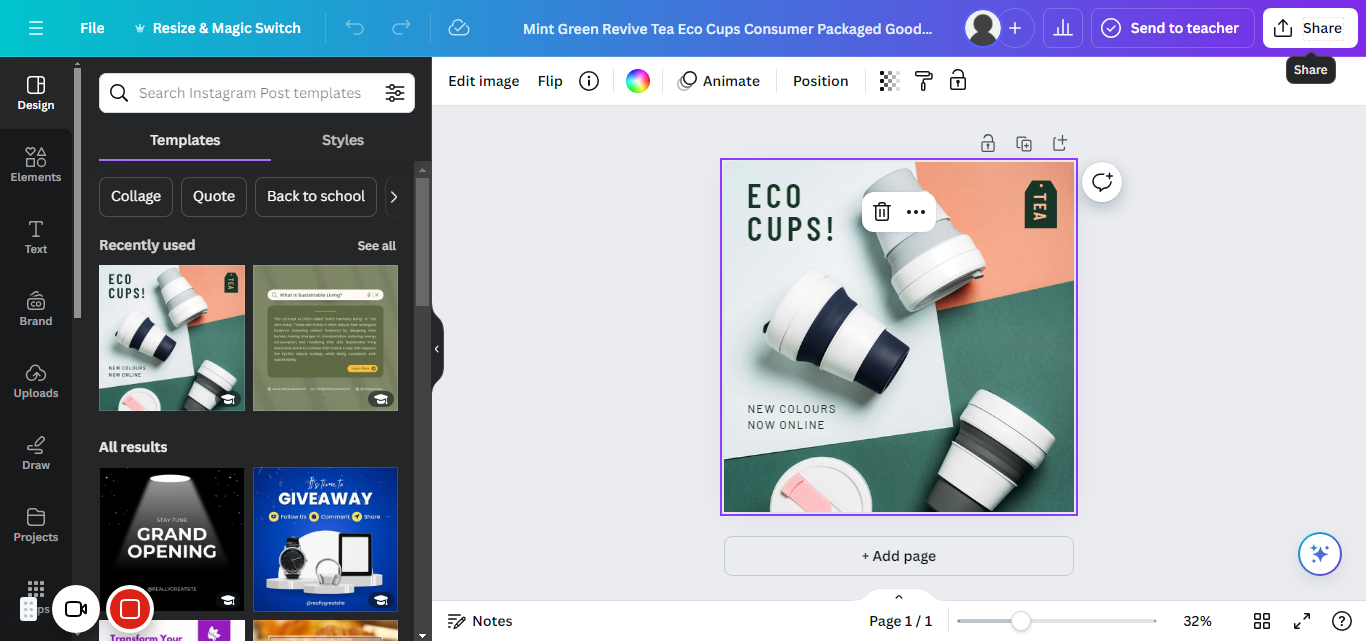Click the Add page button

tap(899, 556)
